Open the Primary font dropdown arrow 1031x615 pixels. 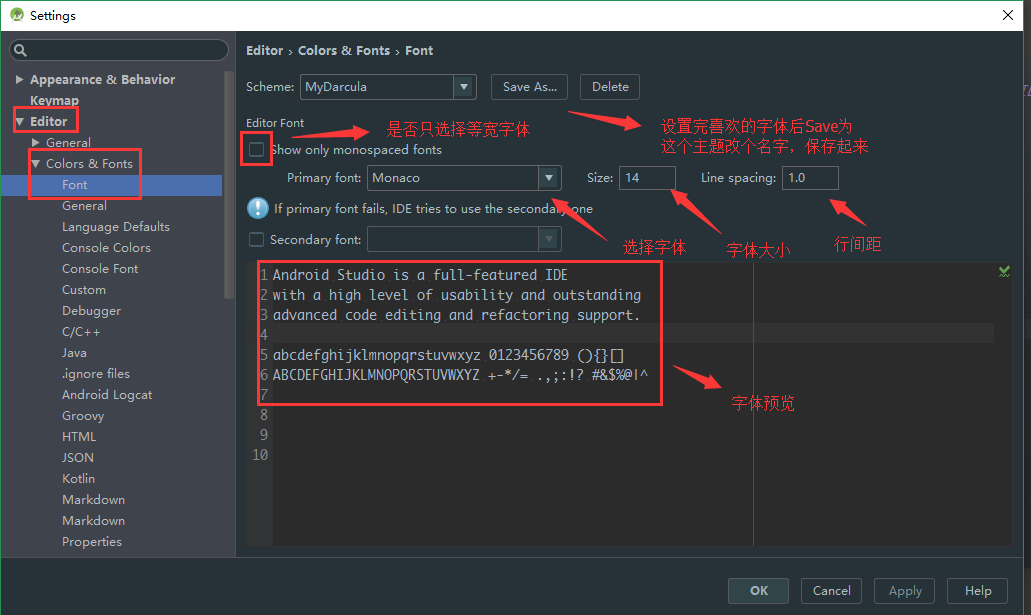coord(549,178)
